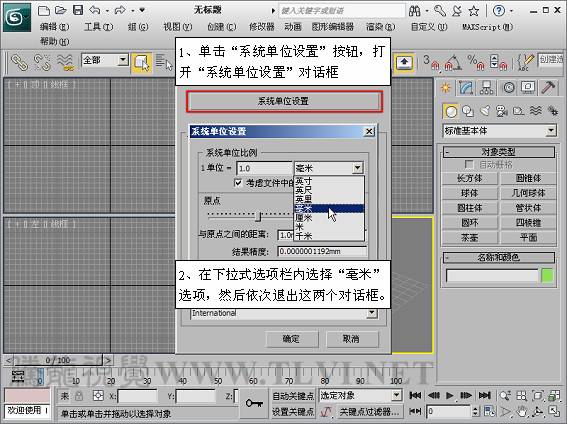Collapse the 对象类型 rollout

[x=499, y=152]
